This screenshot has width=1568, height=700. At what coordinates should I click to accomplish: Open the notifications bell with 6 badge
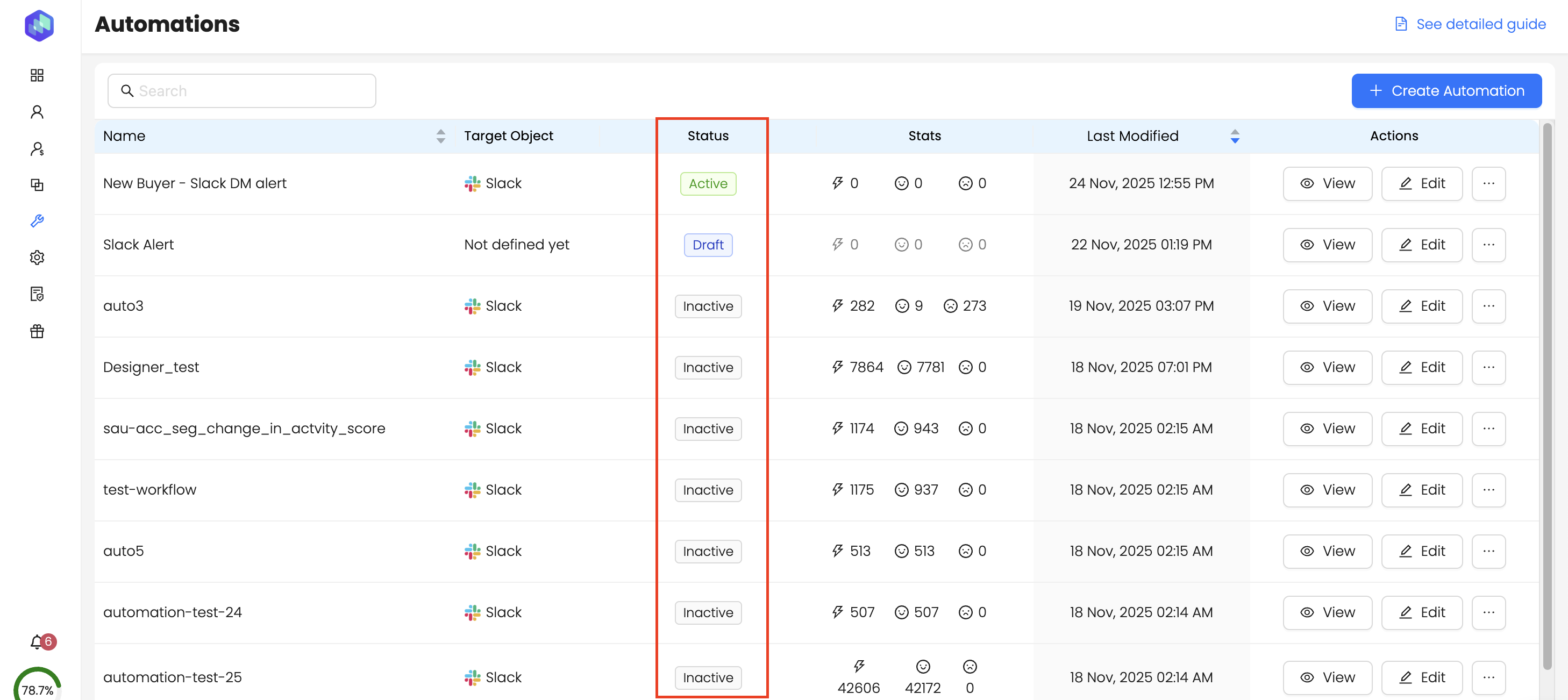pos(38,641)
